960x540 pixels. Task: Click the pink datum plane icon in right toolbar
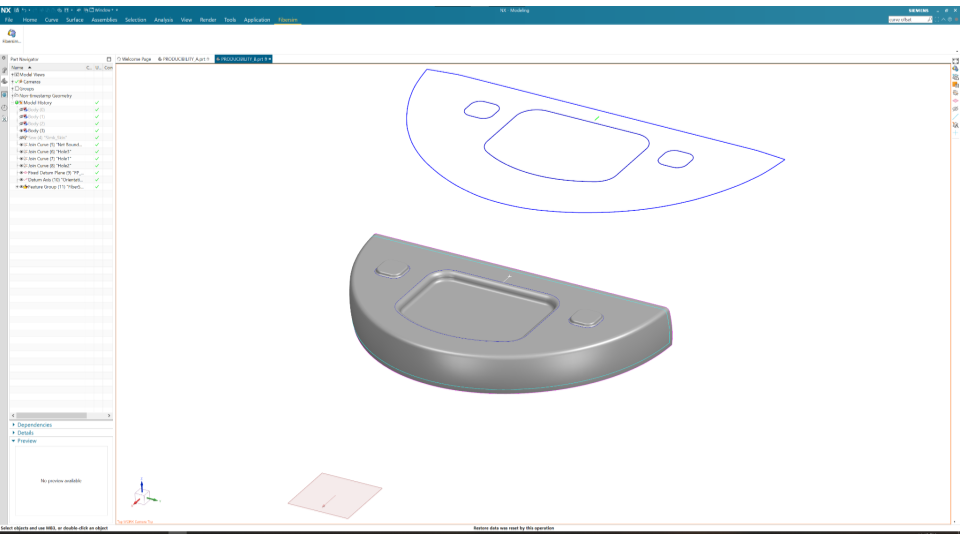tap(955, 101)
